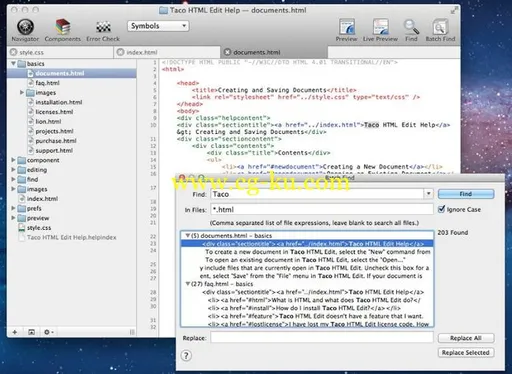The width and height of the screenshot is (512, 374).
Task: Select lion.html file
Action: coord(48,121)
